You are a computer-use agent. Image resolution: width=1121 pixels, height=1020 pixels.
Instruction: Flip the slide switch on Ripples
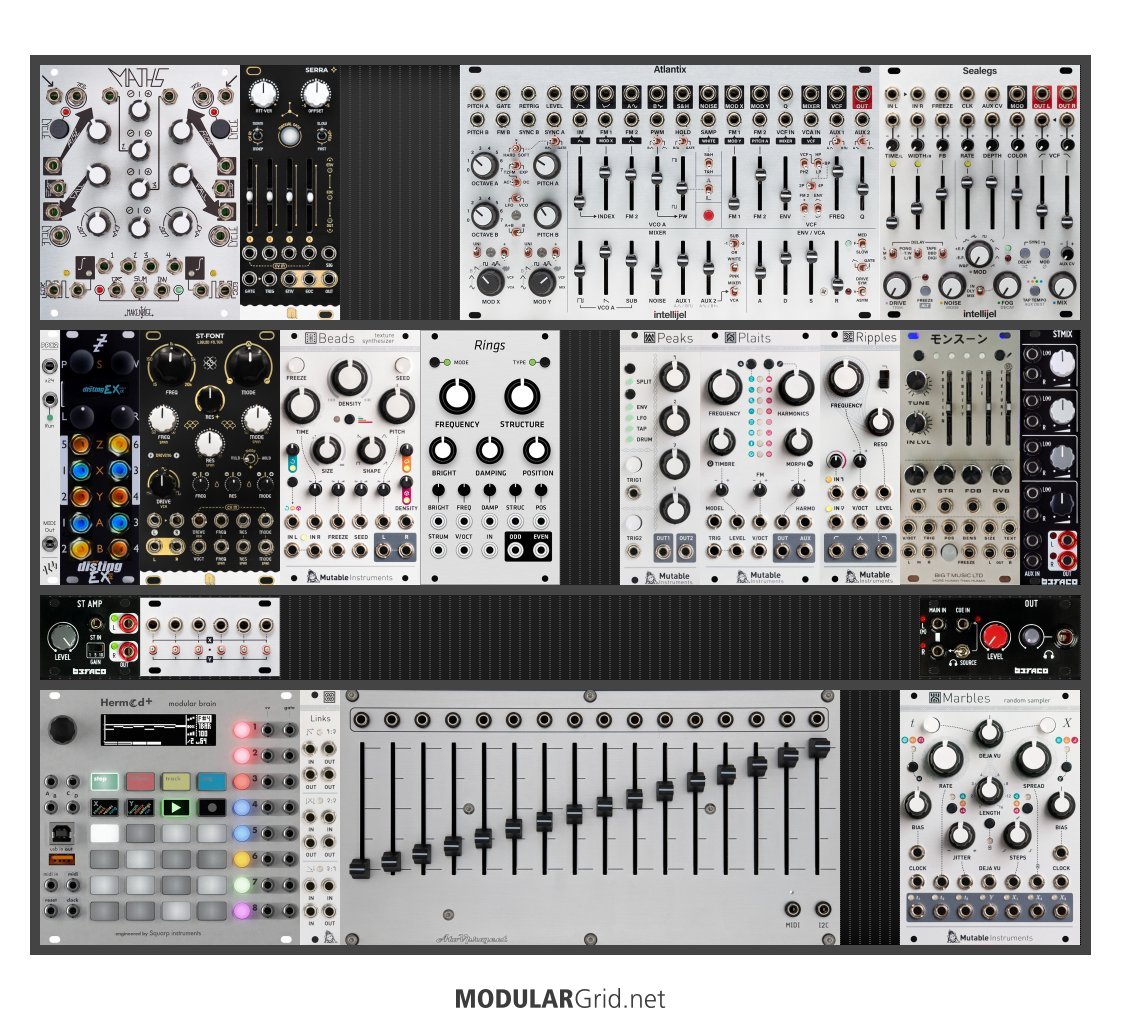(x=884, y=378)
